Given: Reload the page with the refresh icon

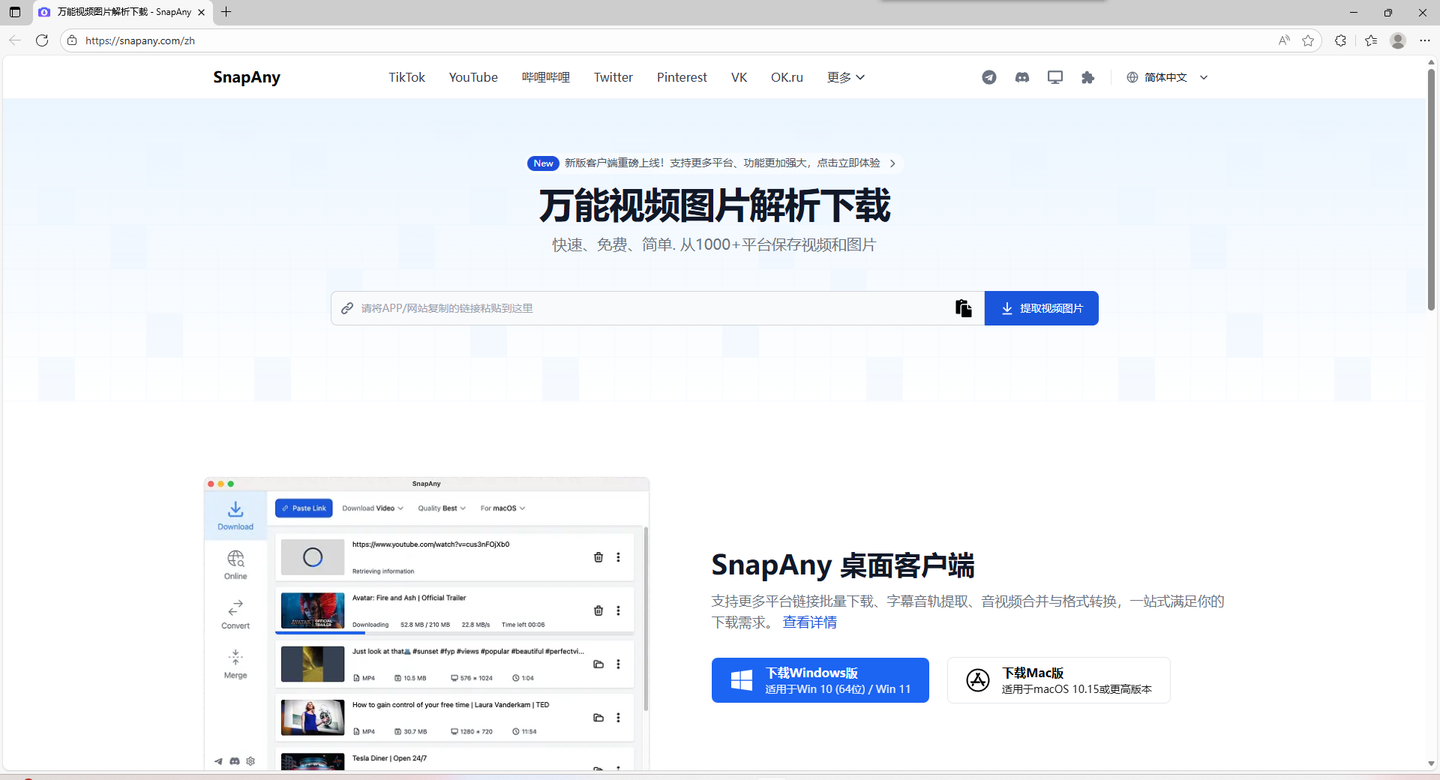Looking at the screenshot, I should click(42, 40).
